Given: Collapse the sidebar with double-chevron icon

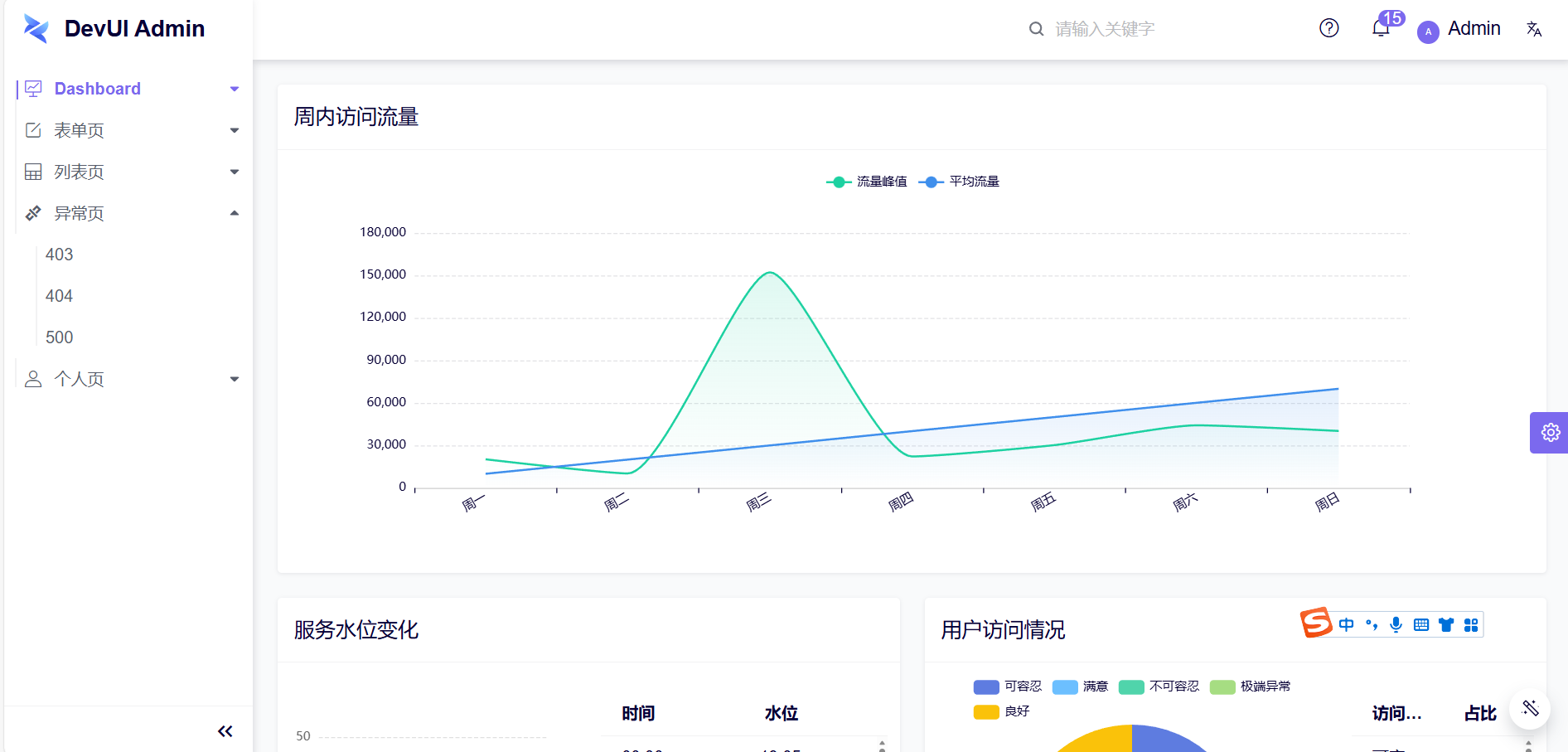Looking at the screenshot, I should click(x=225, y=731).
